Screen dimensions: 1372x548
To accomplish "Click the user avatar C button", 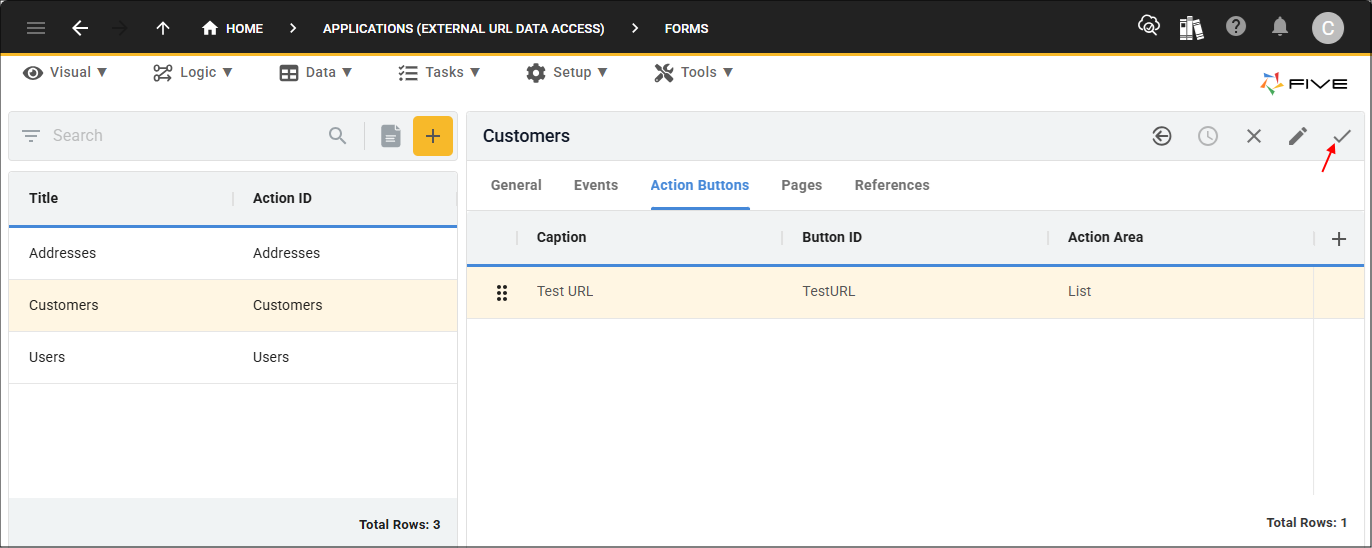I will [1327, 28].
